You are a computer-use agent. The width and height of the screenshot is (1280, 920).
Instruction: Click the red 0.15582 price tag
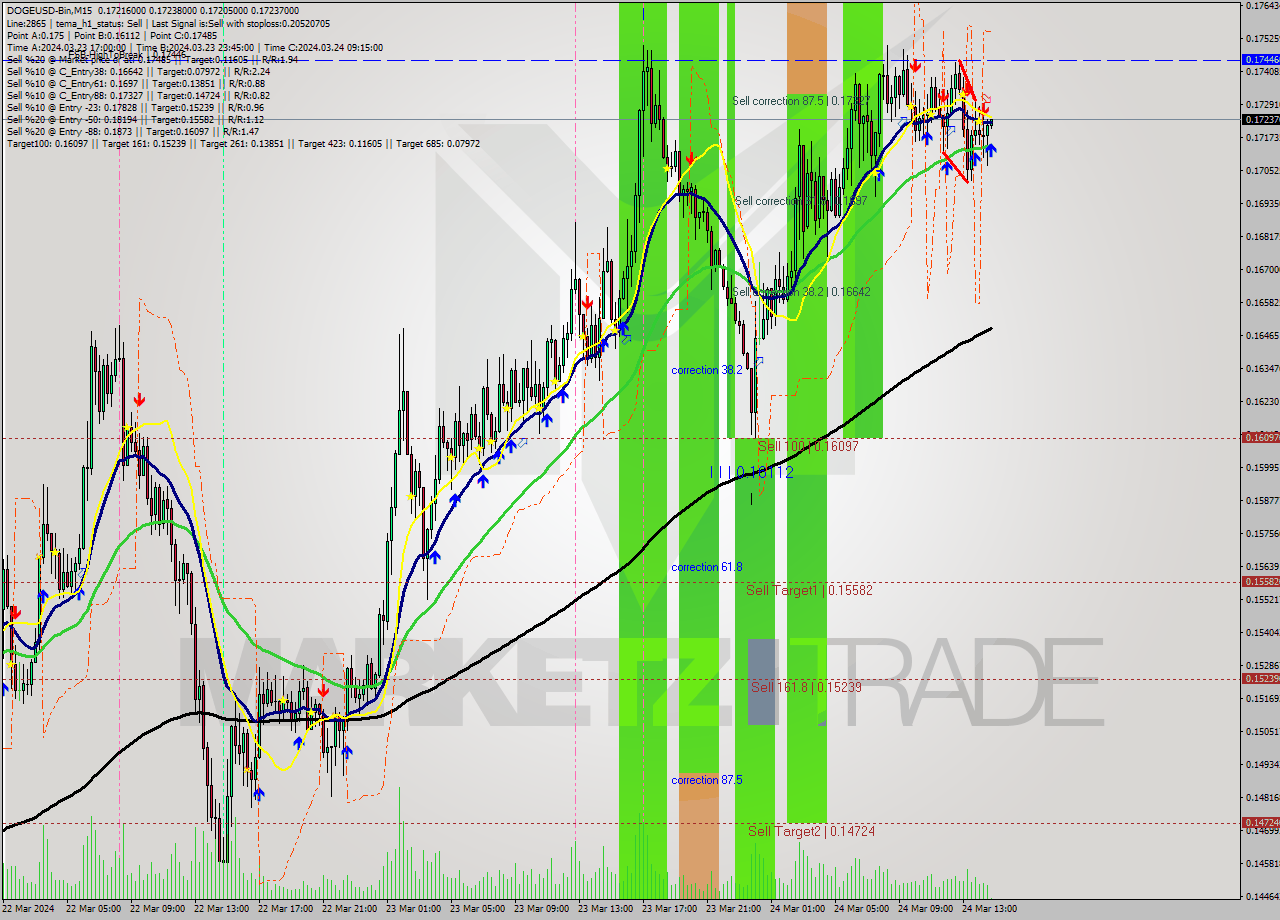pyautogui.click(x=1259, y=581)
